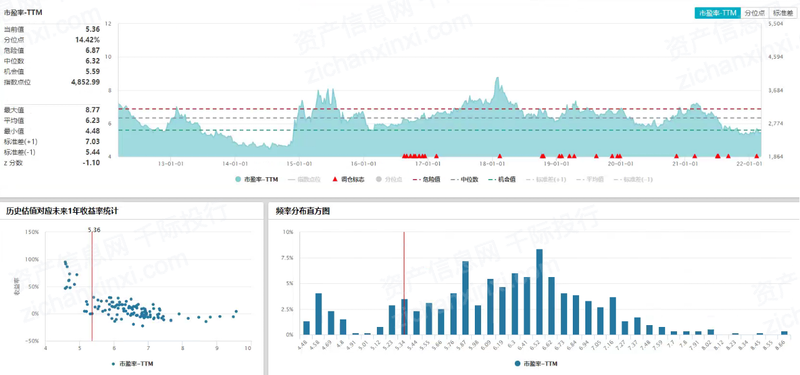Click the red triangle marker near 18-01-01
This screenshot has width=800, height=375.
pyautogui.click(x=500, y=156)
